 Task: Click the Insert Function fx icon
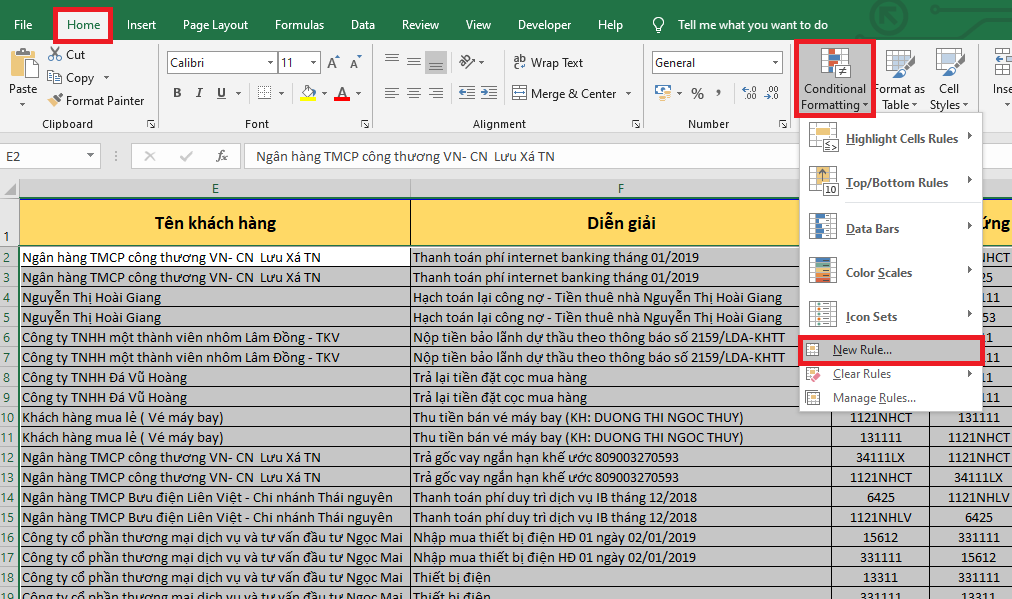[223, 156]
